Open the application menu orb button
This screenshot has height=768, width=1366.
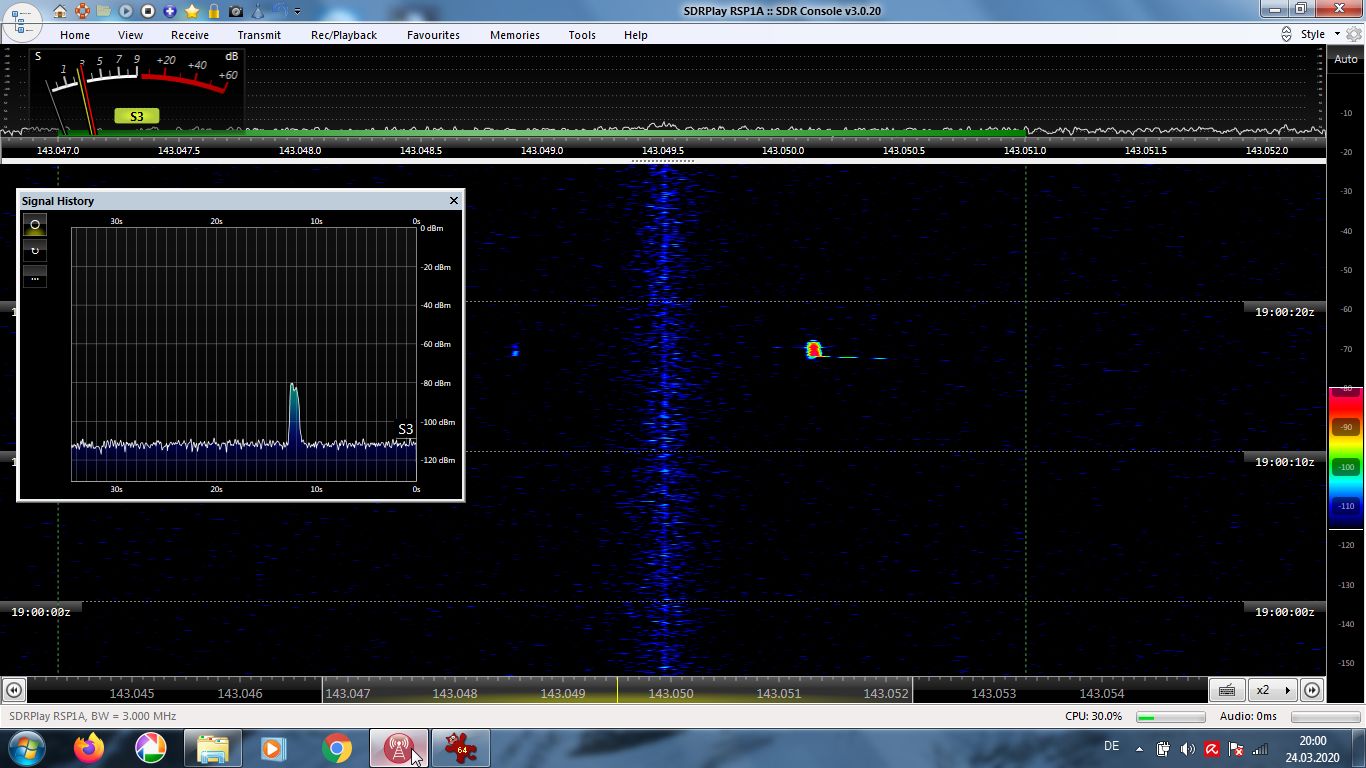(x=21, y=23)
